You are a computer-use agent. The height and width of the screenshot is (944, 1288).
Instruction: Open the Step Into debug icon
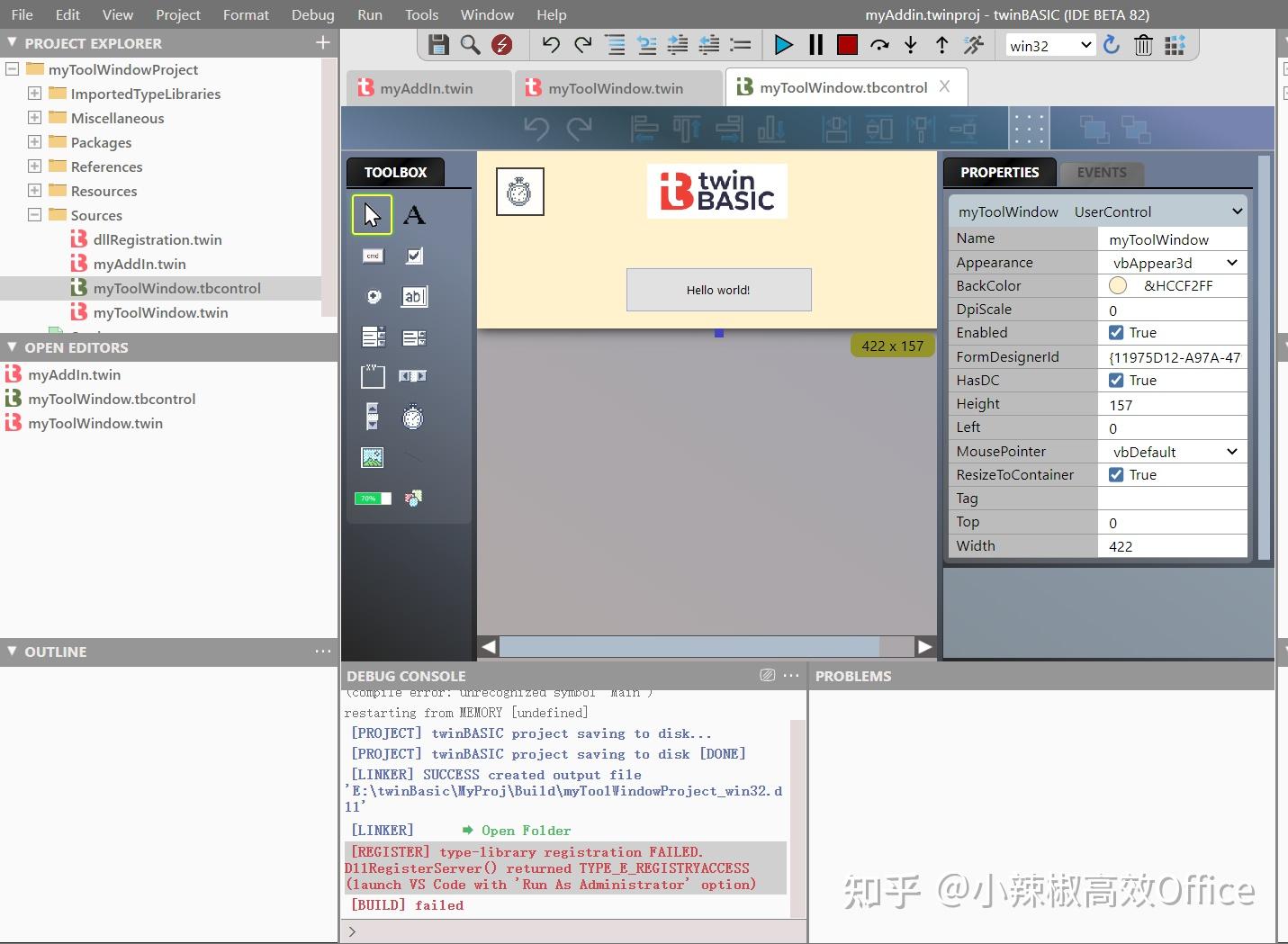point(911,44)
